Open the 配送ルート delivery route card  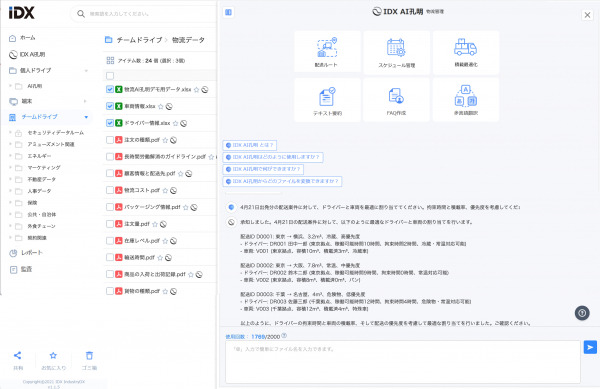327,52
